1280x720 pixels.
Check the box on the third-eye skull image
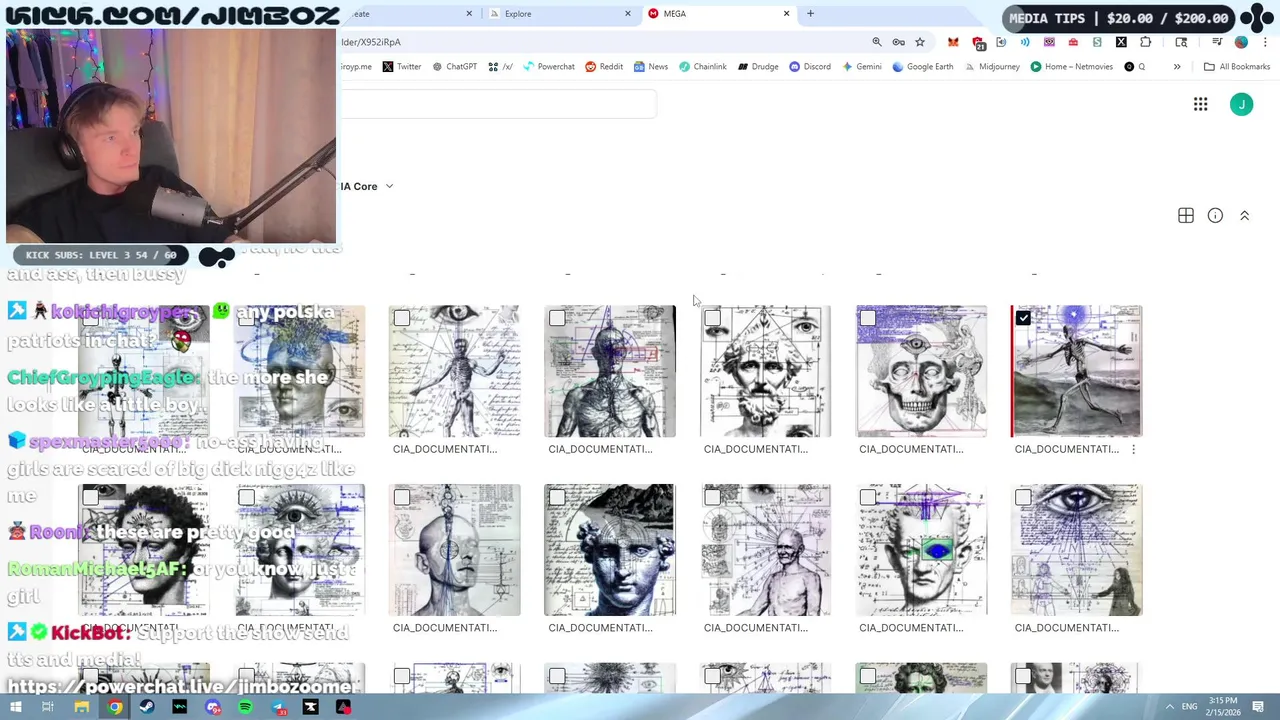868,318
